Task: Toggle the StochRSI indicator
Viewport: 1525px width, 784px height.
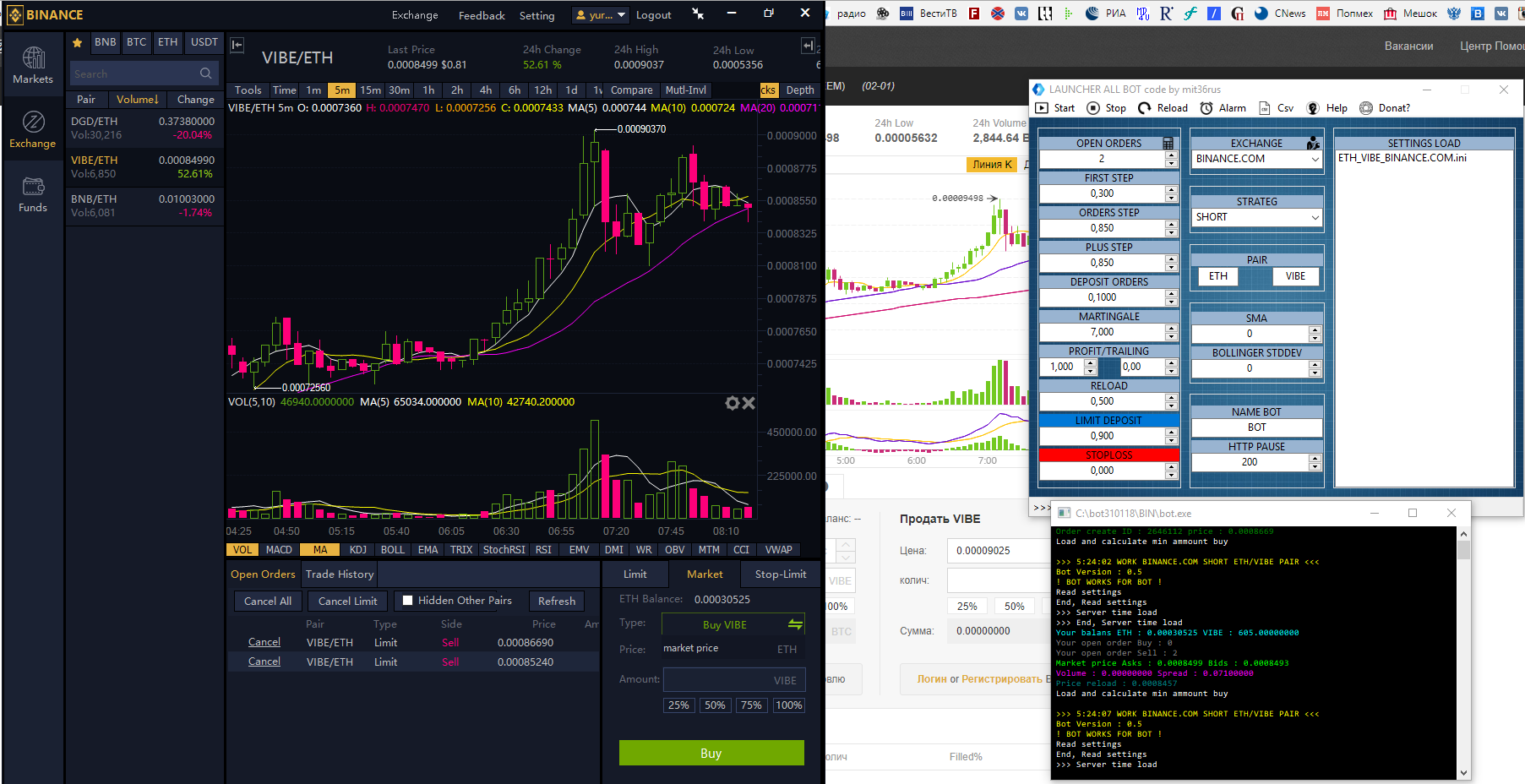Action: point(504,550)
